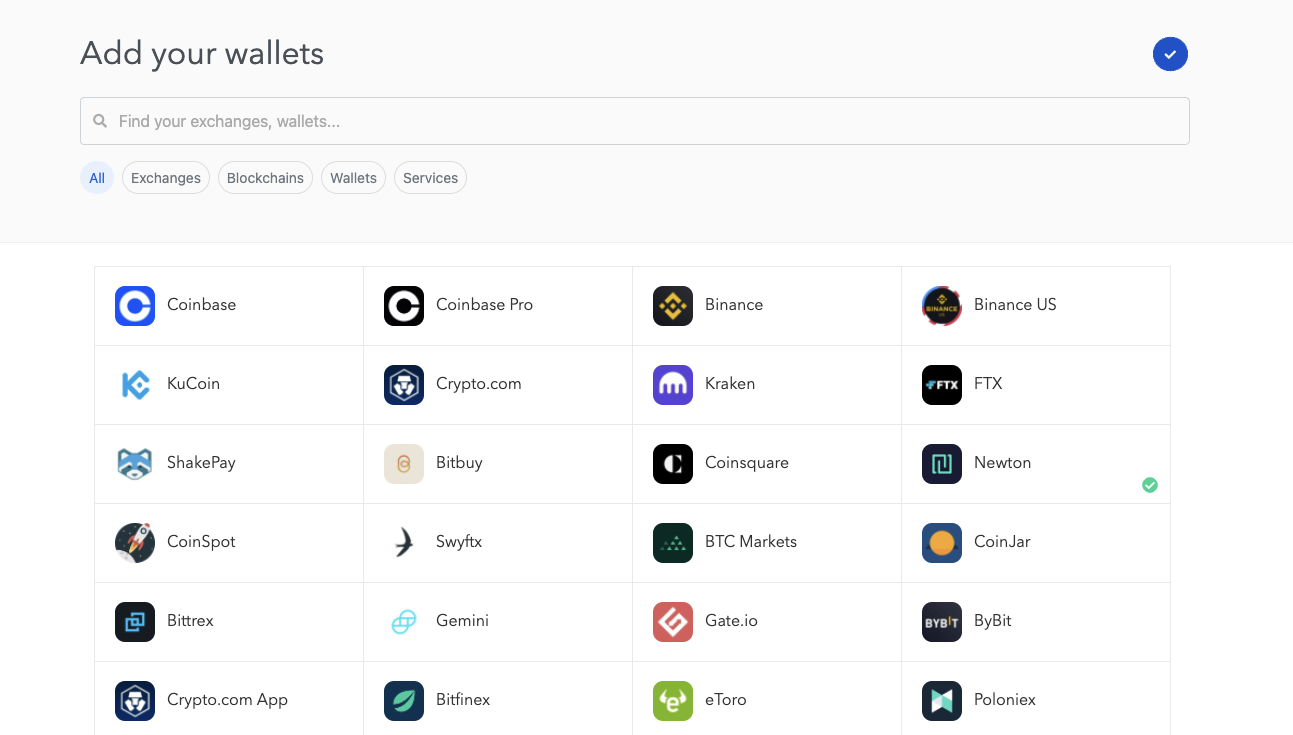Select the CoinSpot rocket icon
Viewport: 1293px width, 735px height.
click(x=135, y=542)
